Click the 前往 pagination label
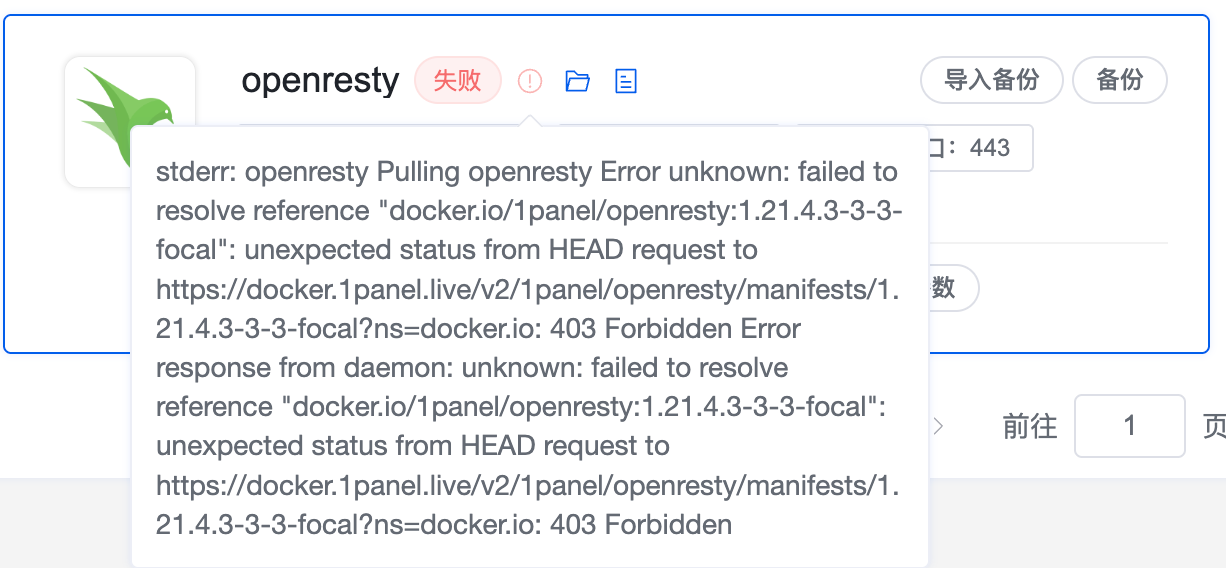The width and height of the screenshot is (1226, 568). pyautogui.click(x=1029, y=426)
